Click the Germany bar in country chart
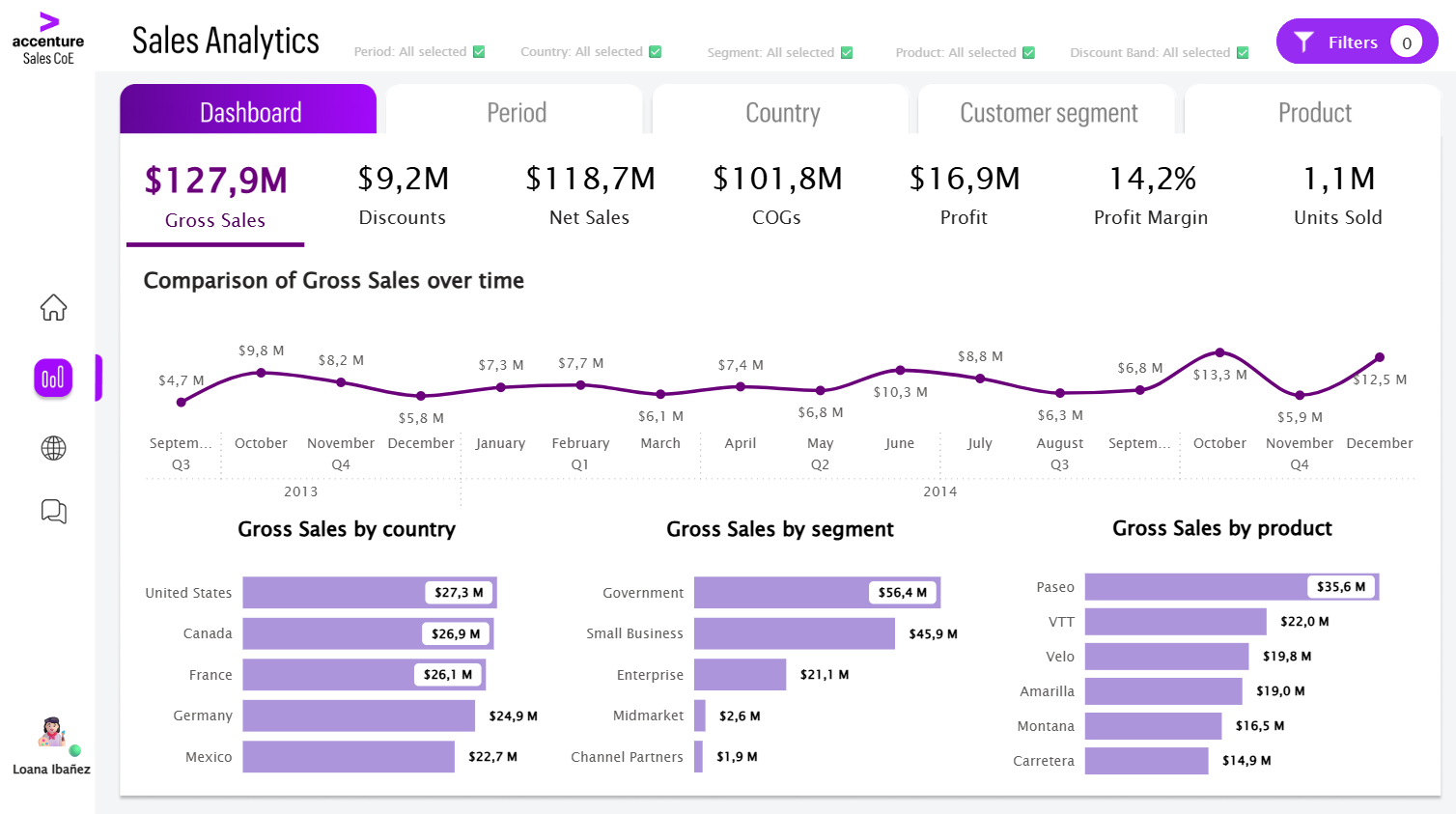 click(359, 716)
